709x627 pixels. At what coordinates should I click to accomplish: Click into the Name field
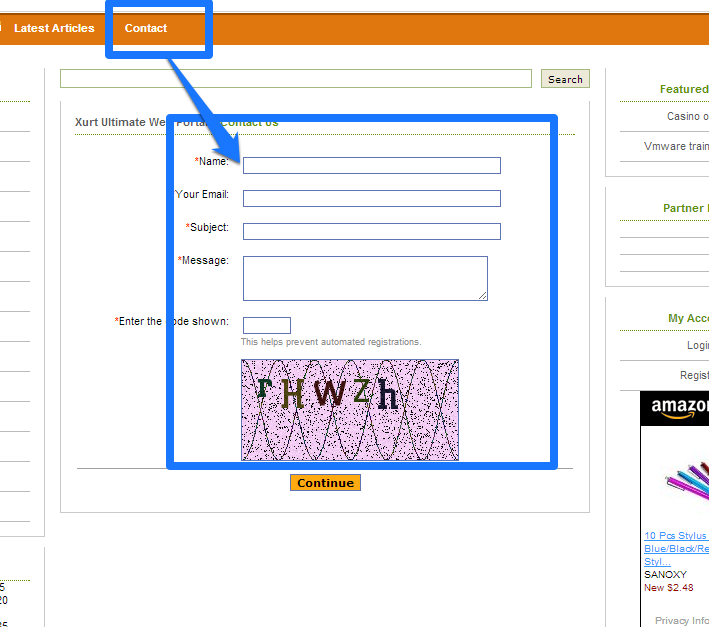coord(371,166)
